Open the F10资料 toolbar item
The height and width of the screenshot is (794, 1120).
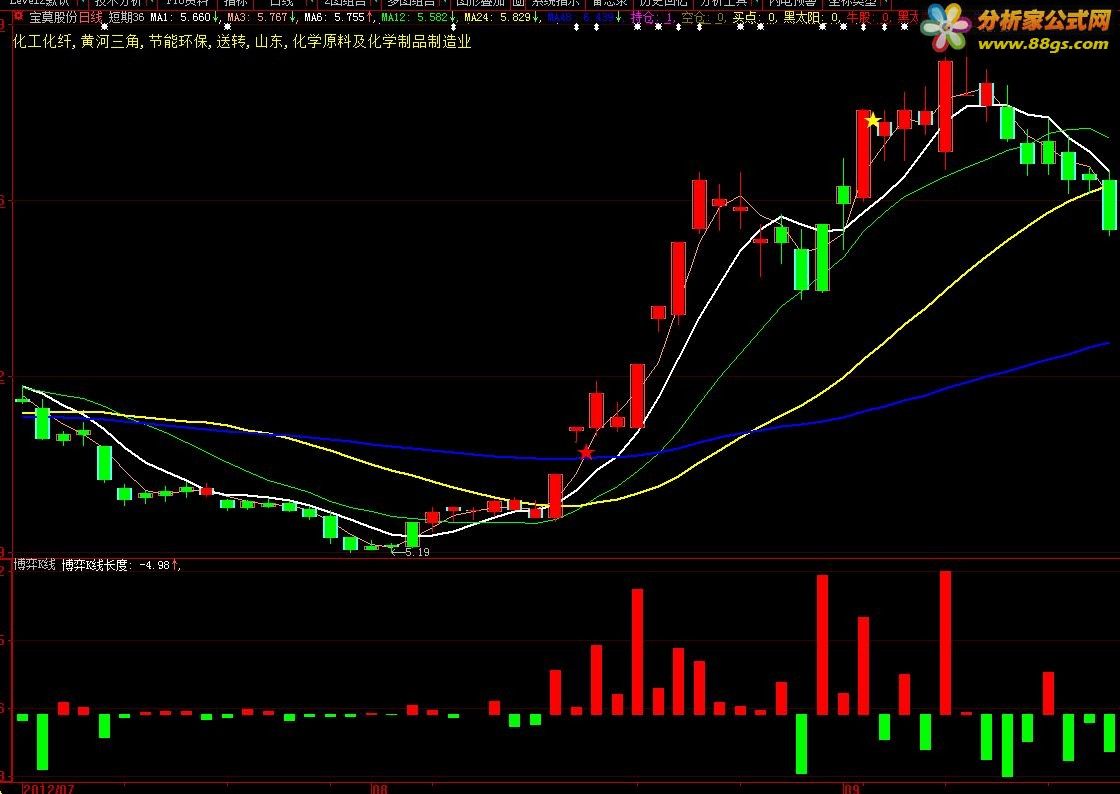(188, 3)
